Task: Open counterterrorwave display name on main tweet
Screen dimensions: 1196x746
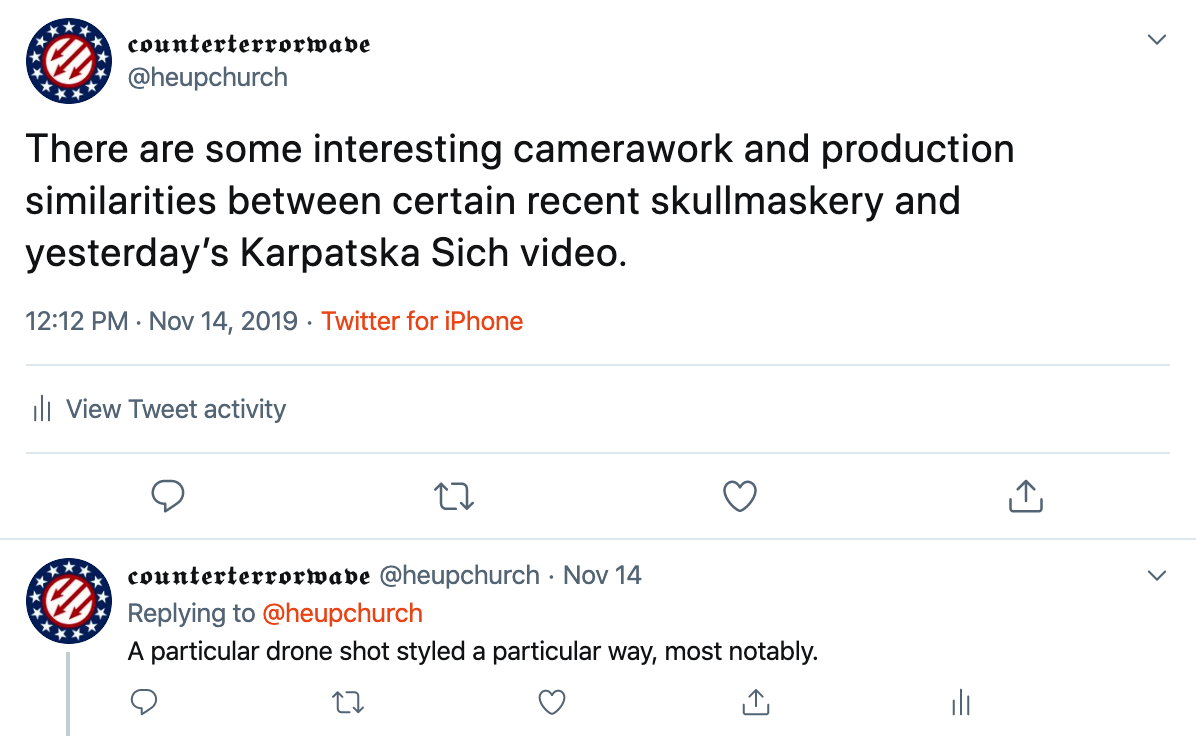Action: 249,44
